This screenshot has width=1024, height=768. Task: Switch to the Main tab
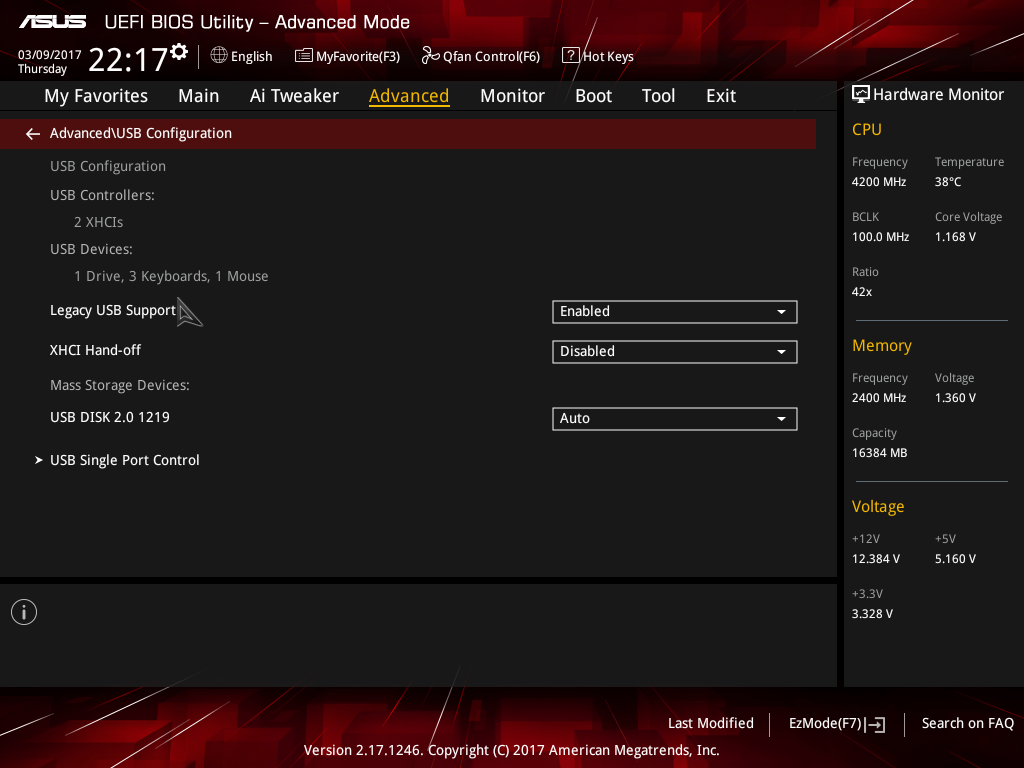(199, 96)
